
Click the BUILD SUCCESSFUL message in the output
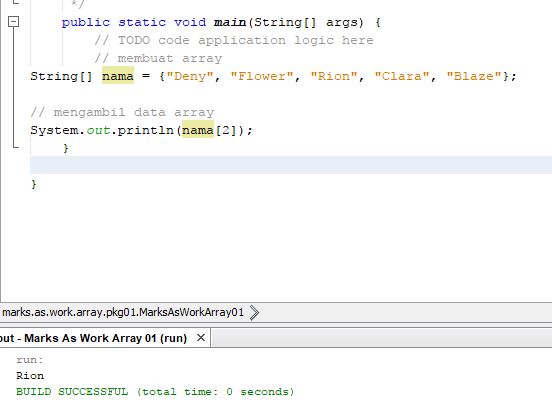point(155,392)
